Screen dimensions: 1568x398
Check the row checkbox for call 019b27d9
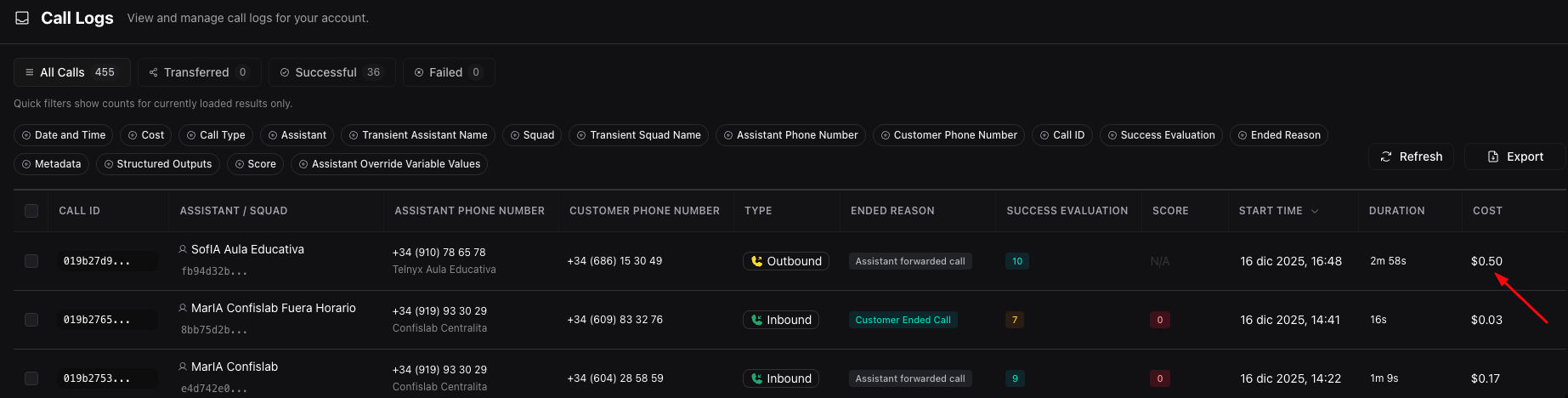(x=31, y=261)
